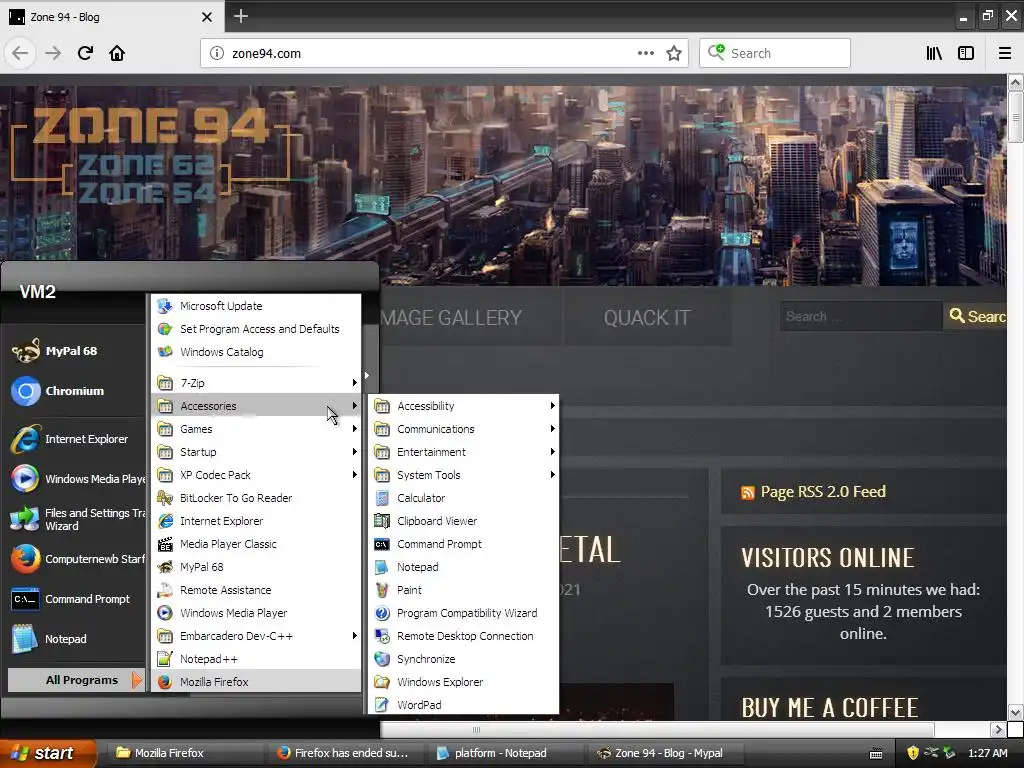The width and height of the screenshot is (1024, 768).
Task: Bookmark this page with the star icon
Action: (x=674, y=53)
